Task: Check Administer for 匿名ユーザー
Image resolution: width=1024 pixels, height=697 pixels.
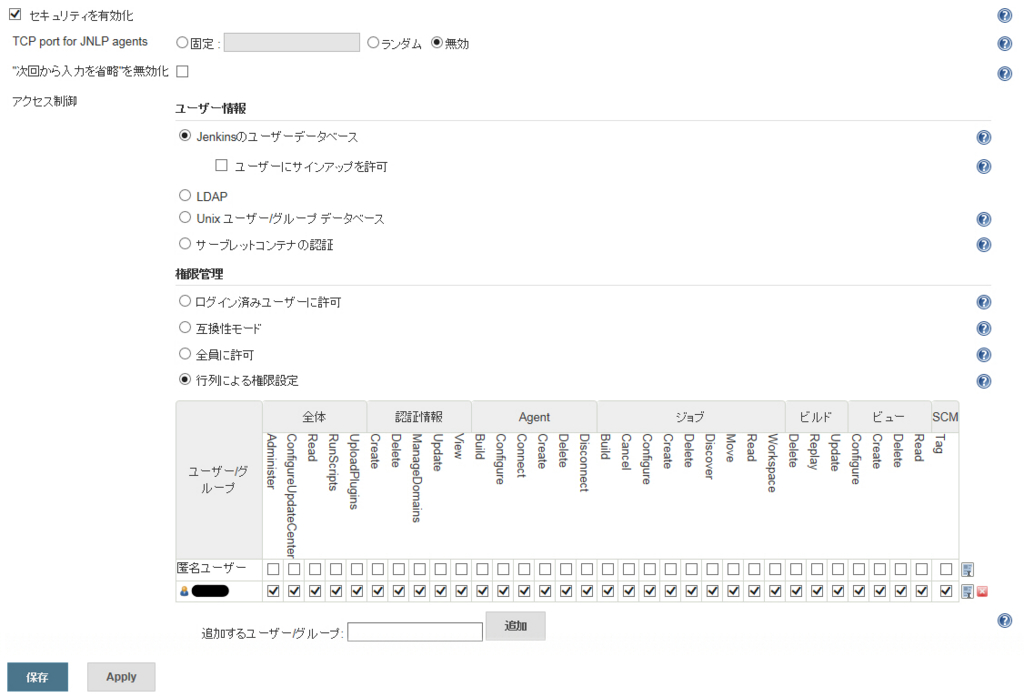Action: (273, 570)
